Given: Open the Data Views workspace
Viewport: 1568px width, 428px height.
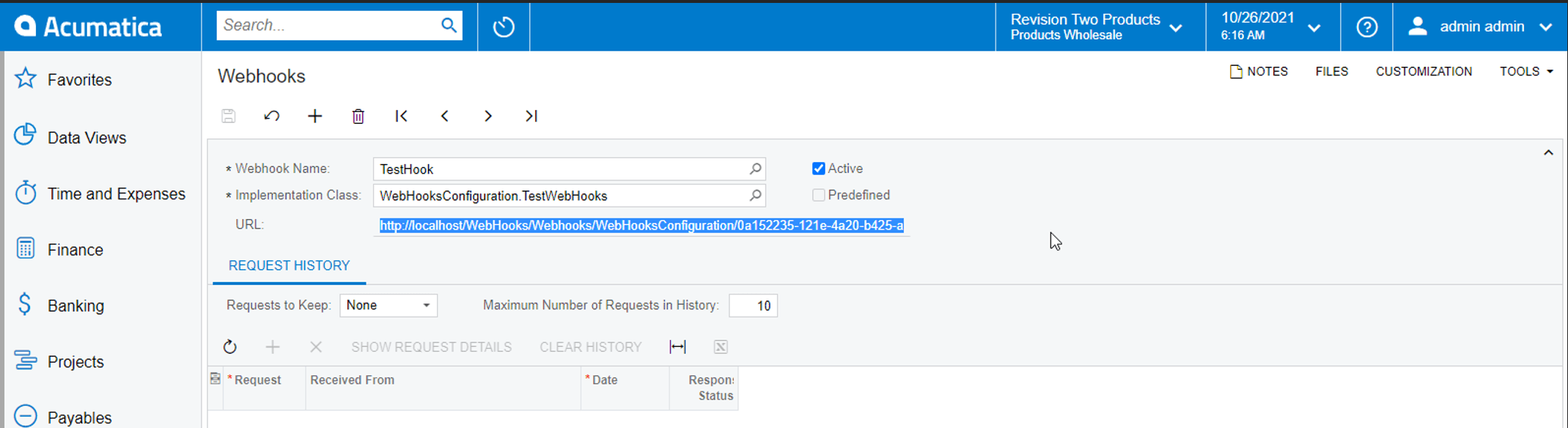Looking at the screenshot, I should click(x=87, y=138).
